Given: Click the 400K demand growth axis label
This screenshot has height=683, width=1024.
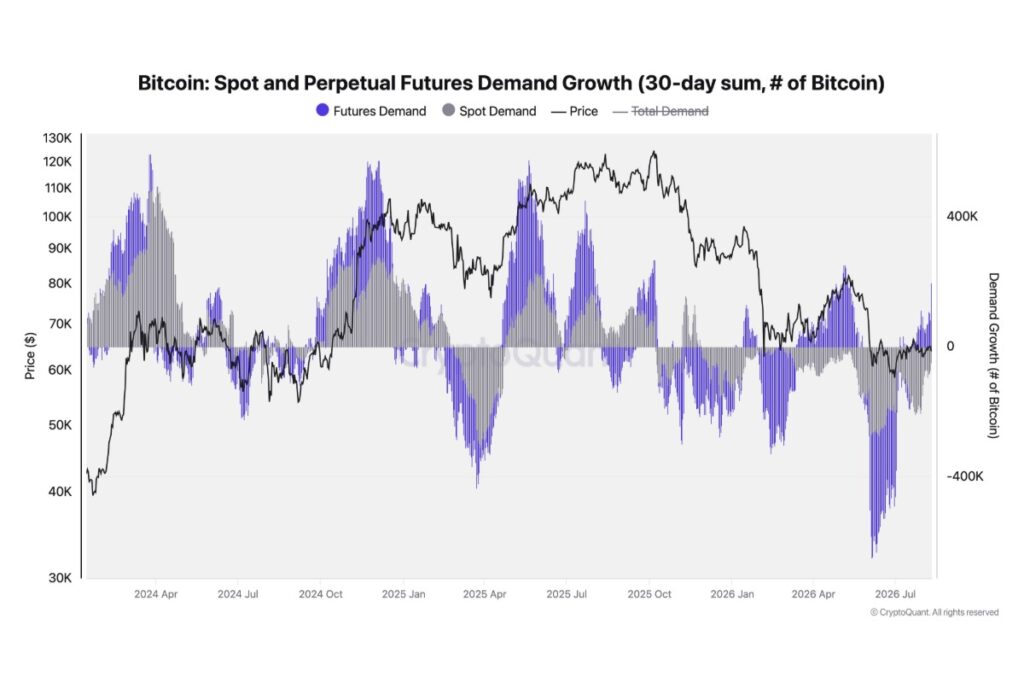Looking at the screenshot, I should pos(962,216).
